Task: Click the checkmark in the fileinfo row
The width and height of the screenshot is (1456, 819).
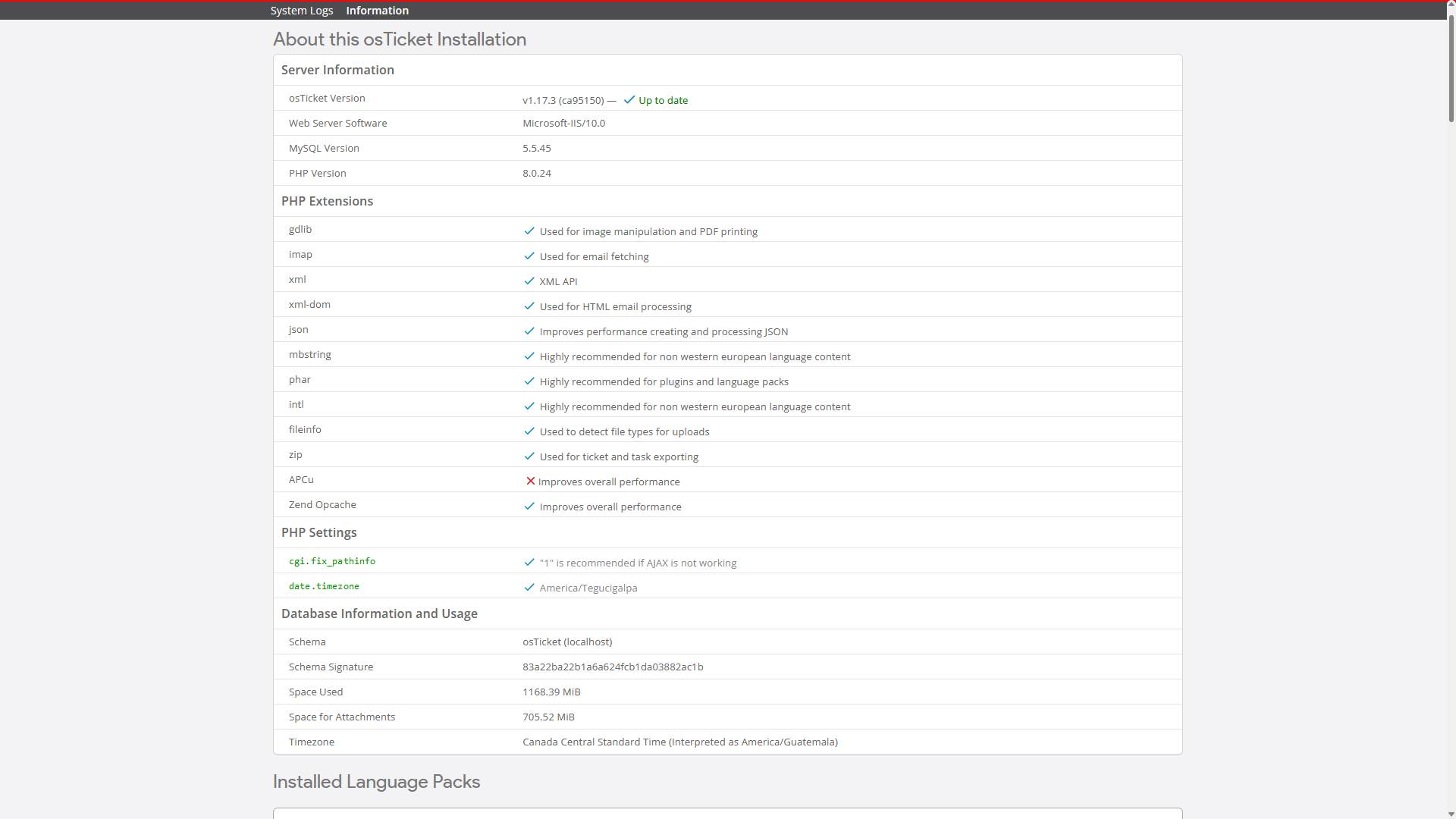Action: [x=529, y=431]
